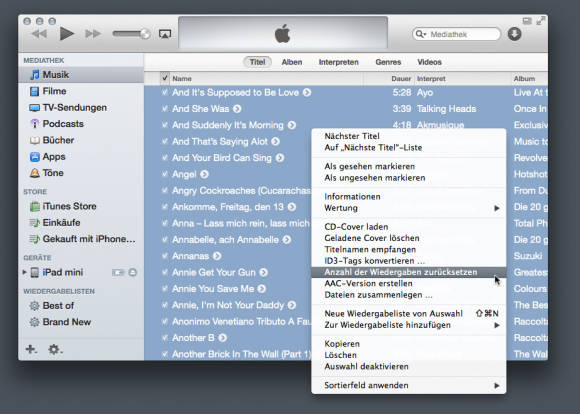Select Musik in the sidebar

[81, 75]
